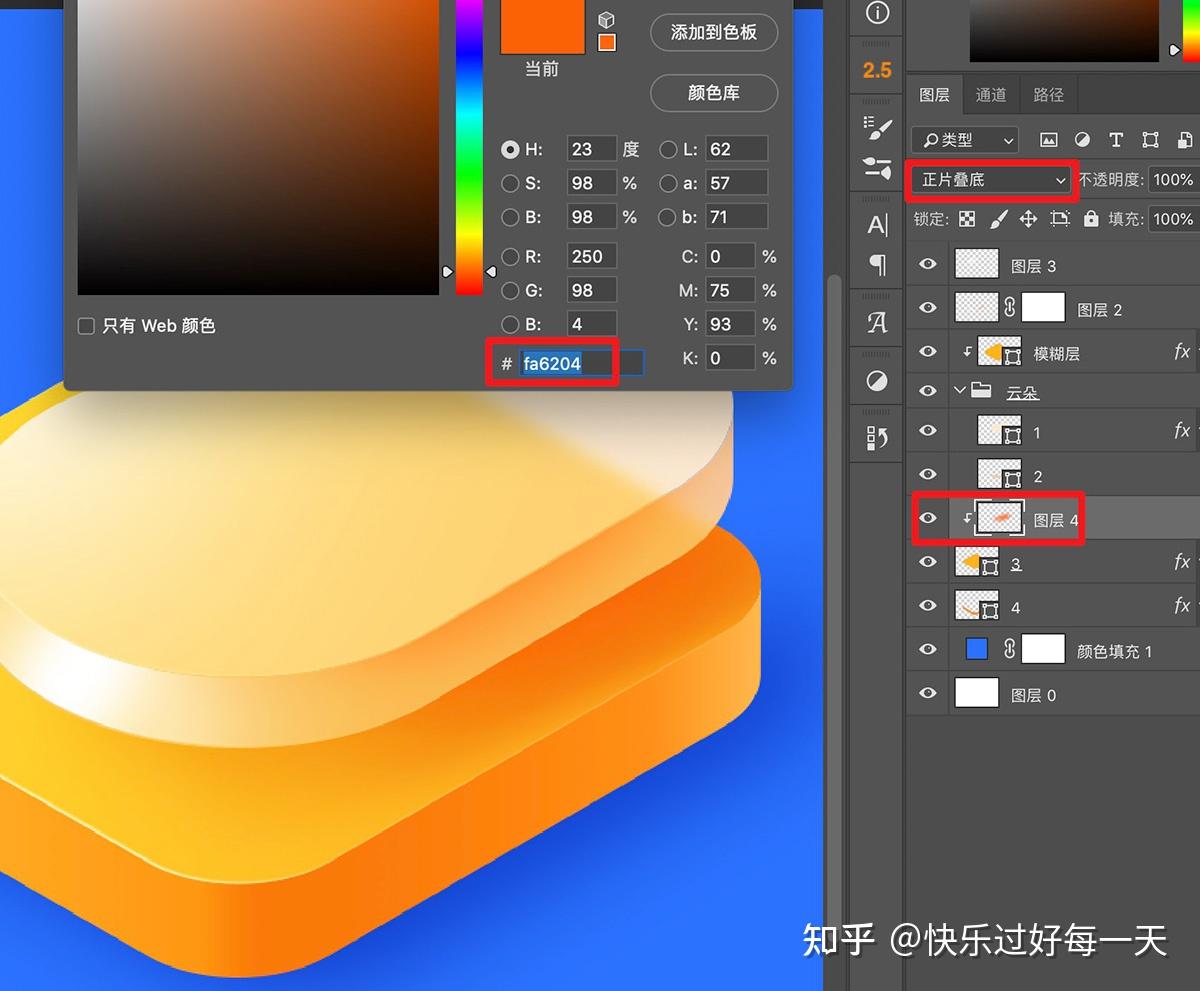The image size is (1200, 991).
Task: Filter layers to show only type layers
Action: [1116, 140]
